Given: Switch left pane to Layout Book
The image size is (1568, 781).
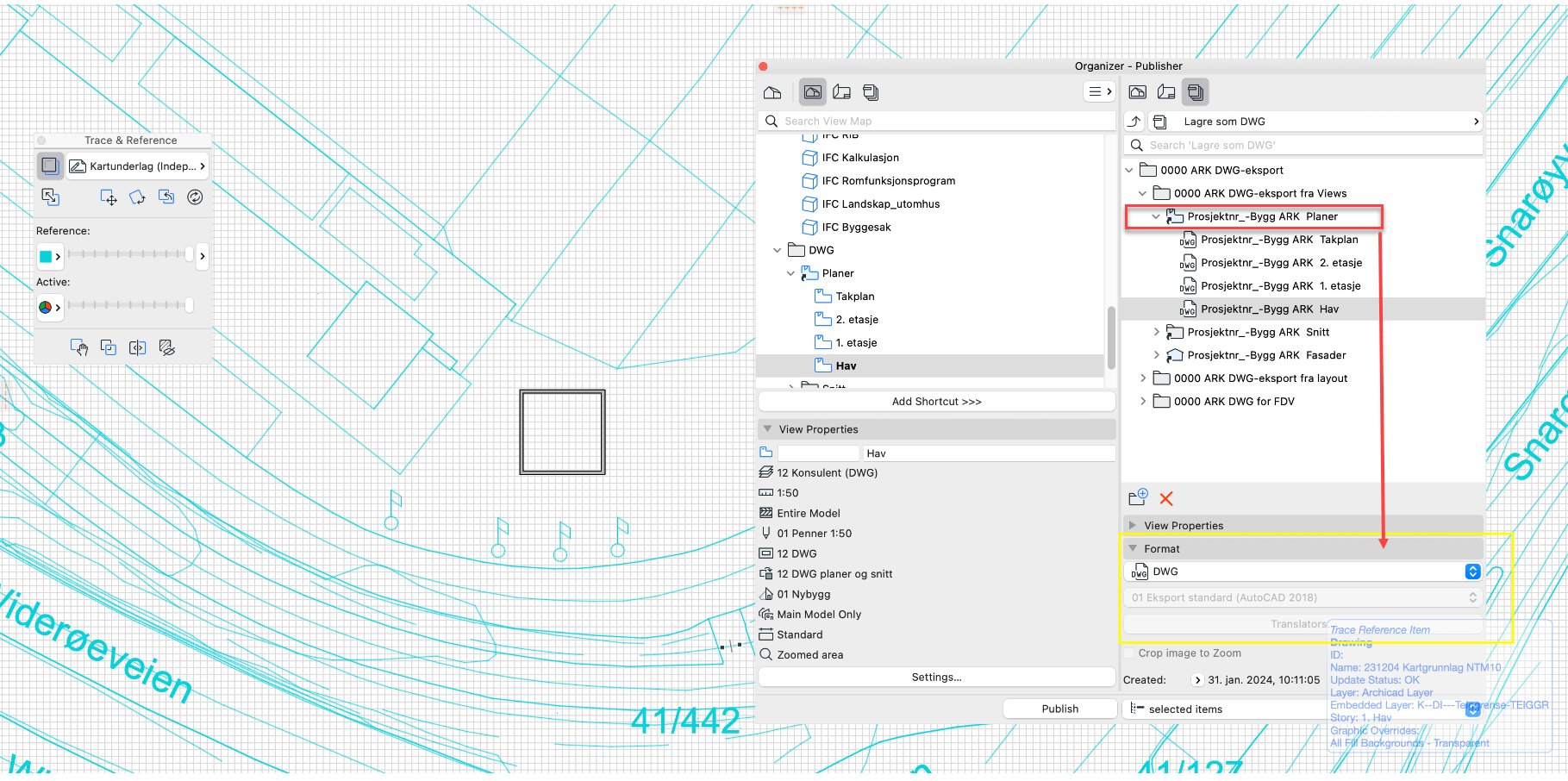Looking at the screenshot, I should coord(842,92).
